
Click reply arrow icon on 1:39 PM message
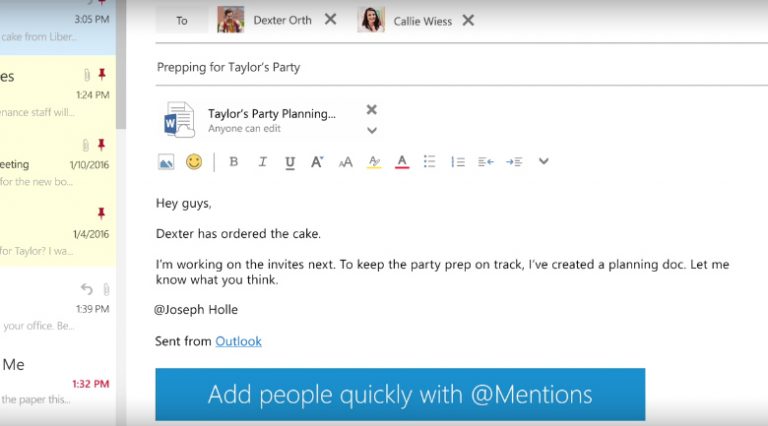pyautogui.click(x=87, y=289)
